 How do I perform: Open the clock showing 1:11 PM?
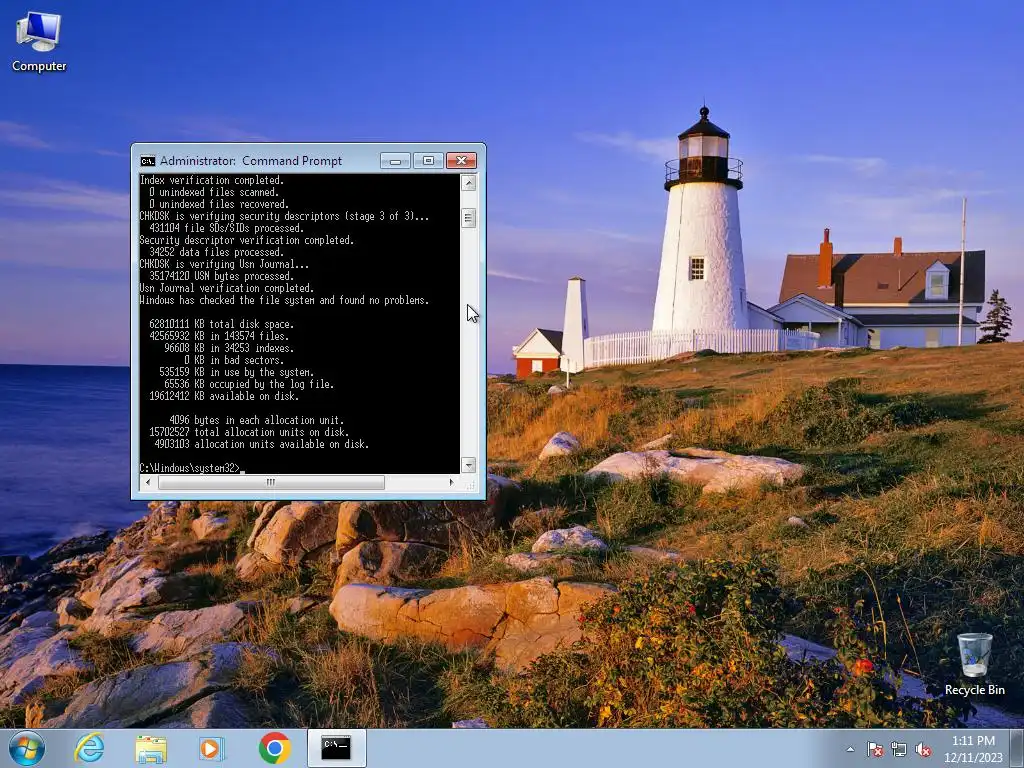pyautogui.click(x=972, y=749)
